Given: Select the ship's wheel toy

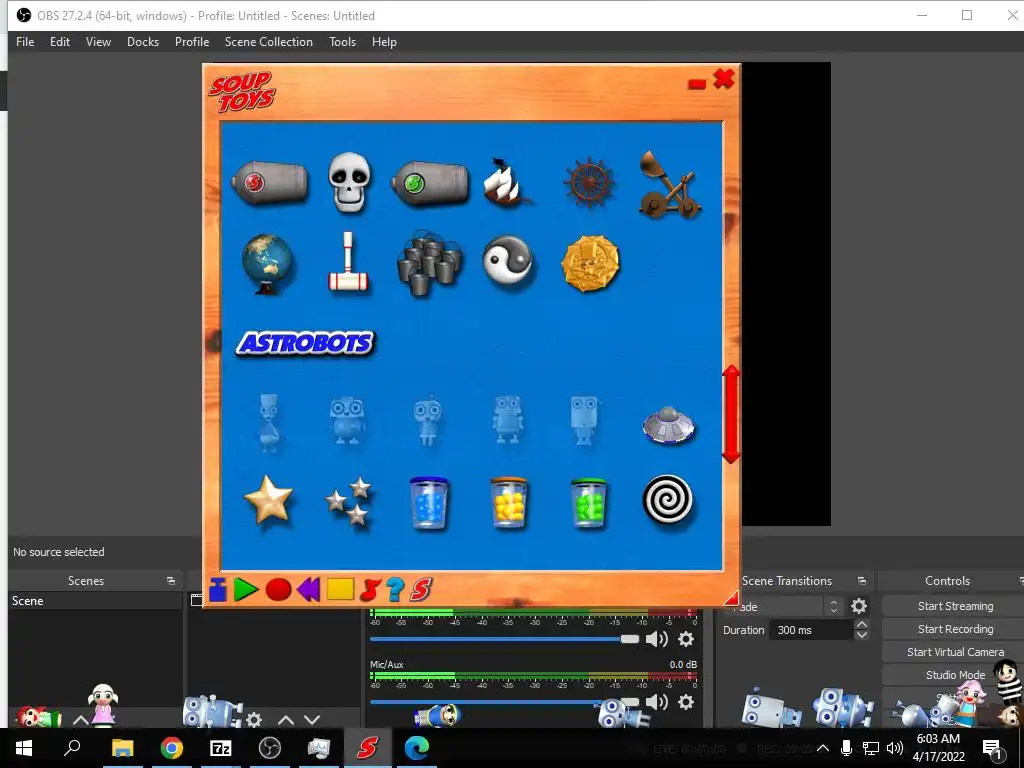Looking at the screenshot, I should pos(589,182).
